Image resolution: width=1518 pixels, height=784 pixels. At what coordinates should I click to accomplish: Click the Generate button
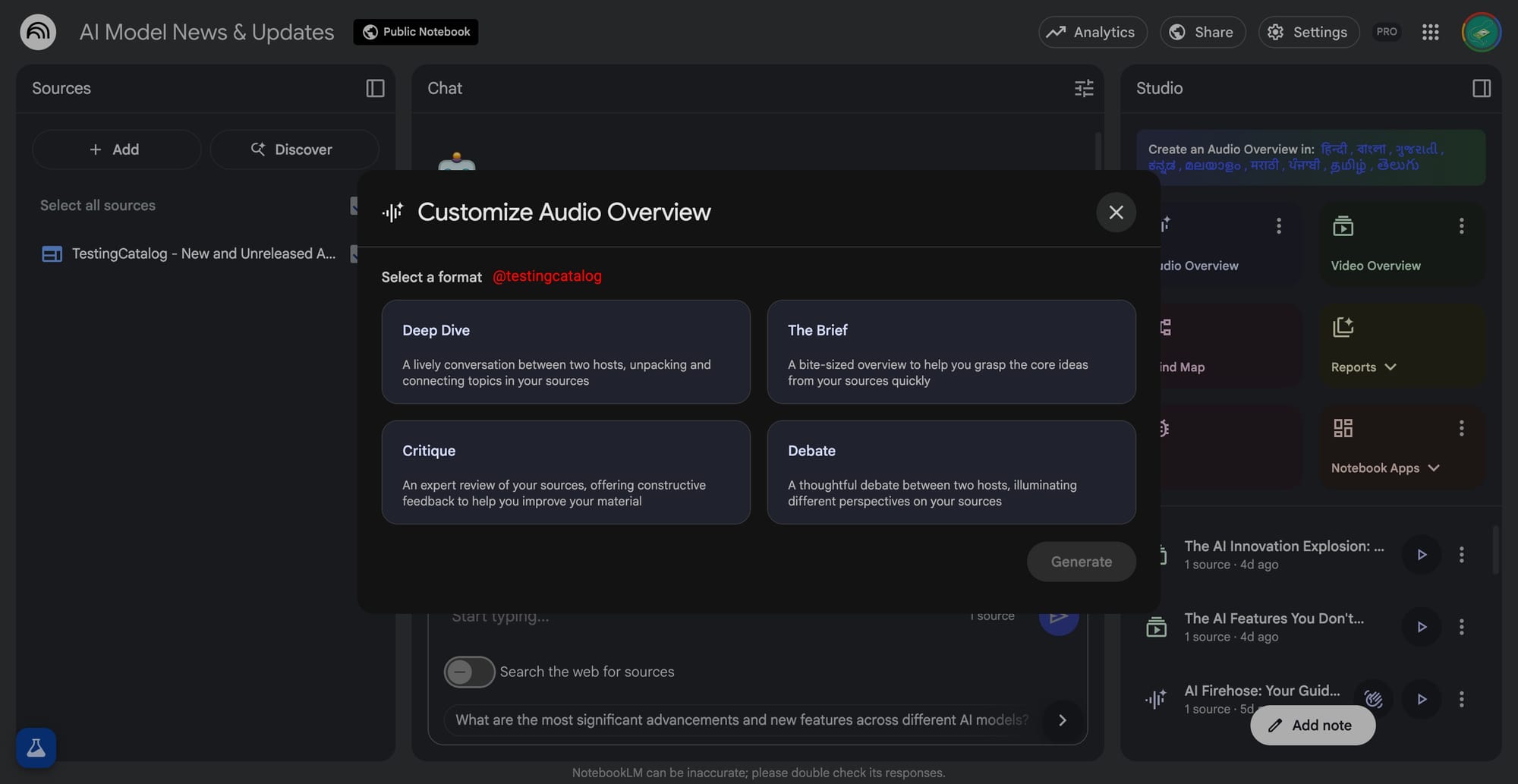tap(1081, 562)
